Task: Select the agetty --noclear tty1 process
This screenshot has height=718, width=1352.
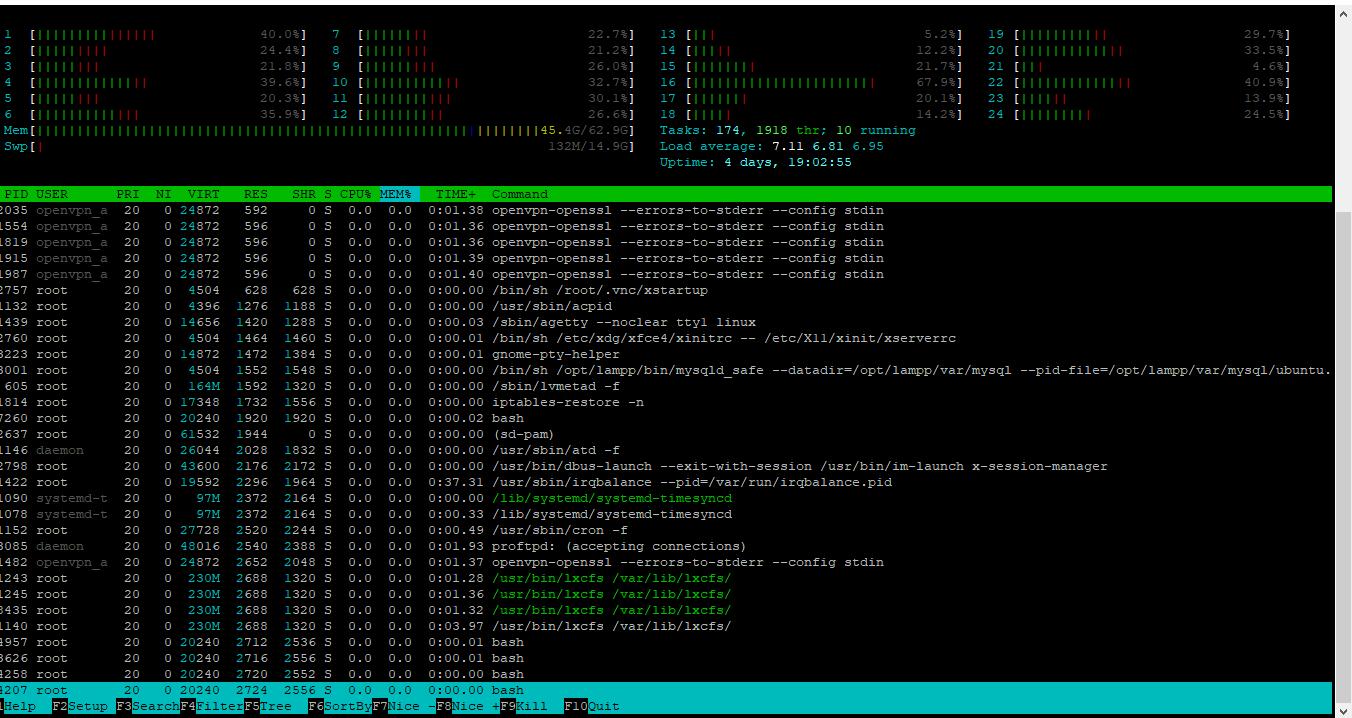Action: tap(666, 322)
